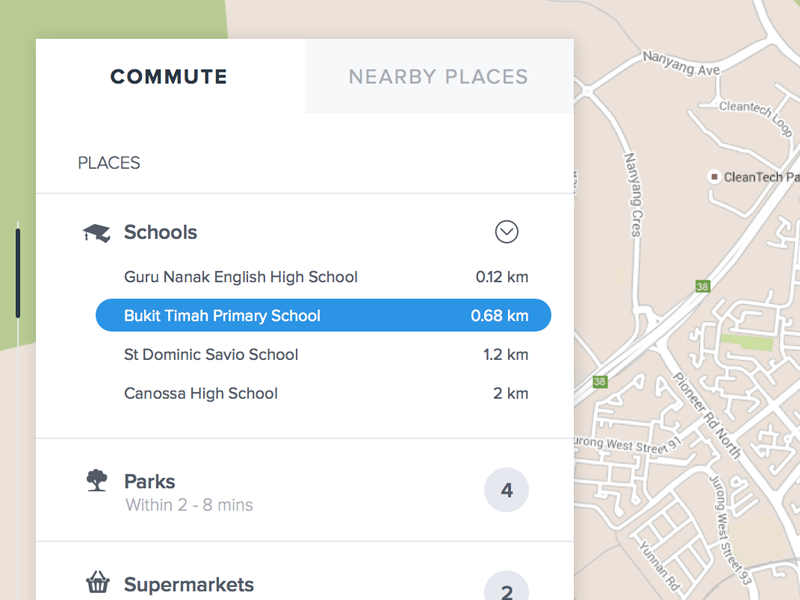This screenshot has height=600, width=800.
Task: Click the Schools graduation cap icon
Action: (97, 233)
